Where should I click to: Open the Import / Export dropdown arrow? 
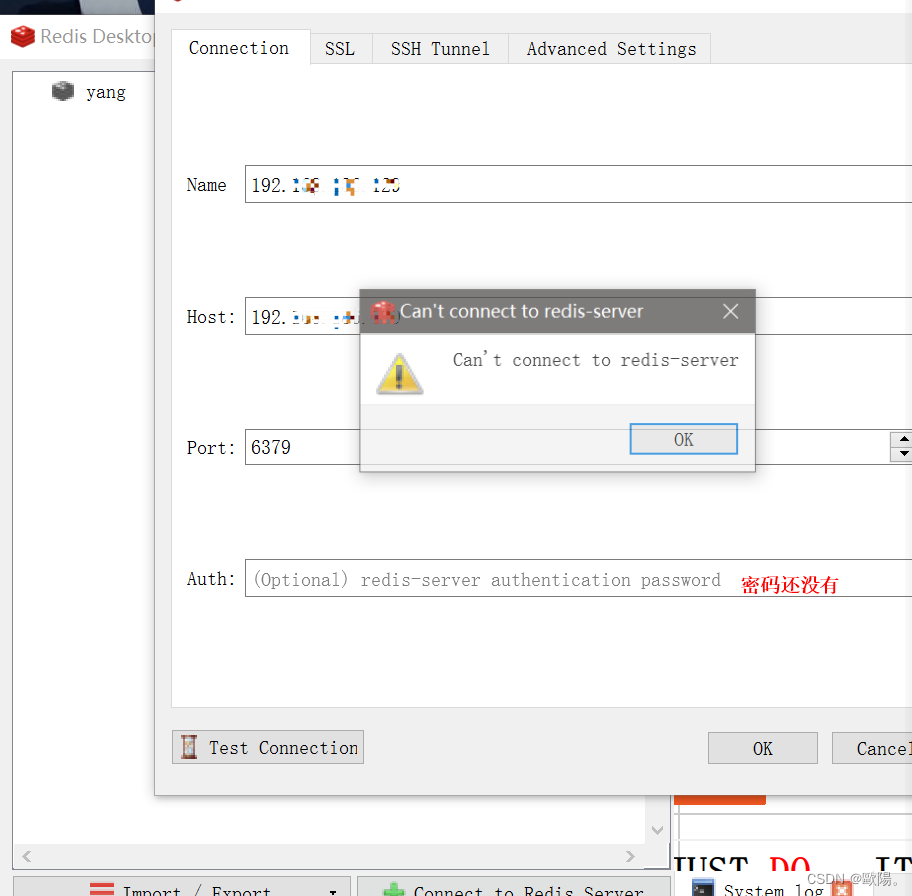coord(333,889)
